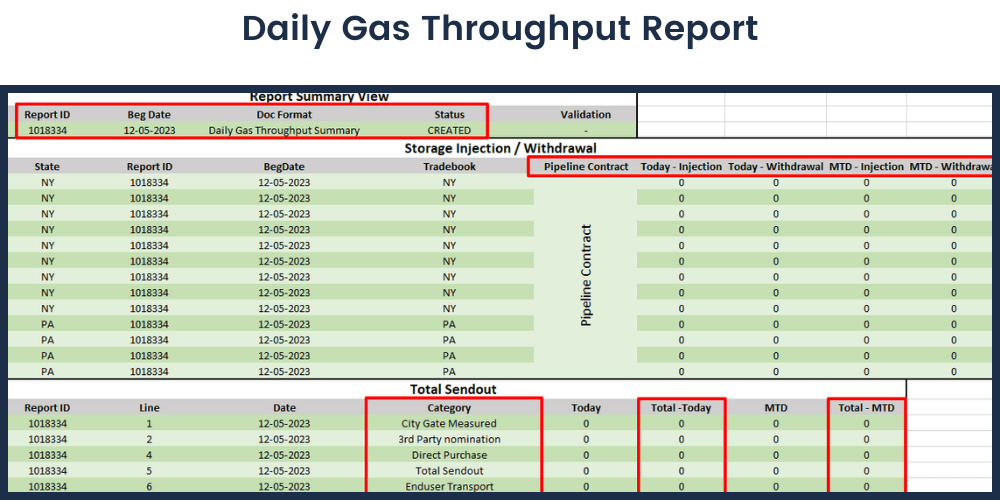
Task: Select the Storage Injection / Withdrawal heading
Action: point(500,149)
